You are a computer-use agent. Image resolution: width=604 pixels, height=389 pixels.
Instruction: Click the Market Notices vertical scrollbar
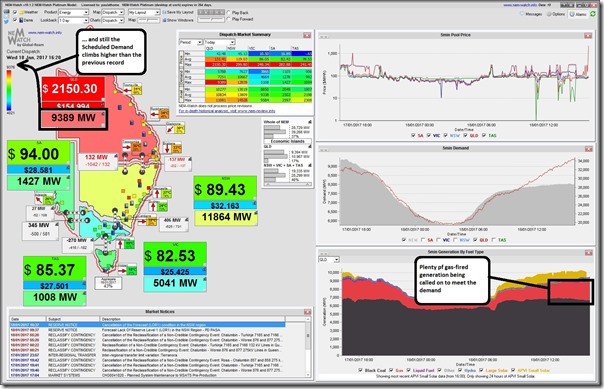(307, 347)
